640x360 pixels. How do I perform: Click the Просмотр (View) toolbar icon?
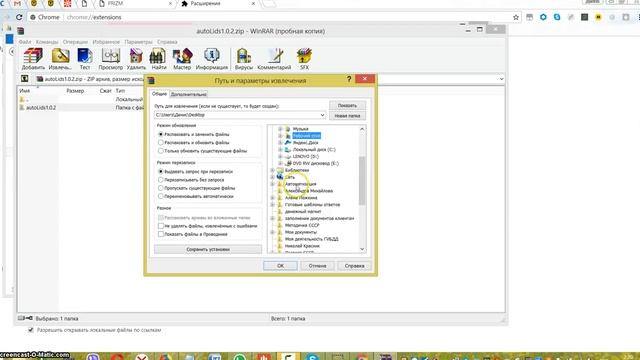[110, 59]
